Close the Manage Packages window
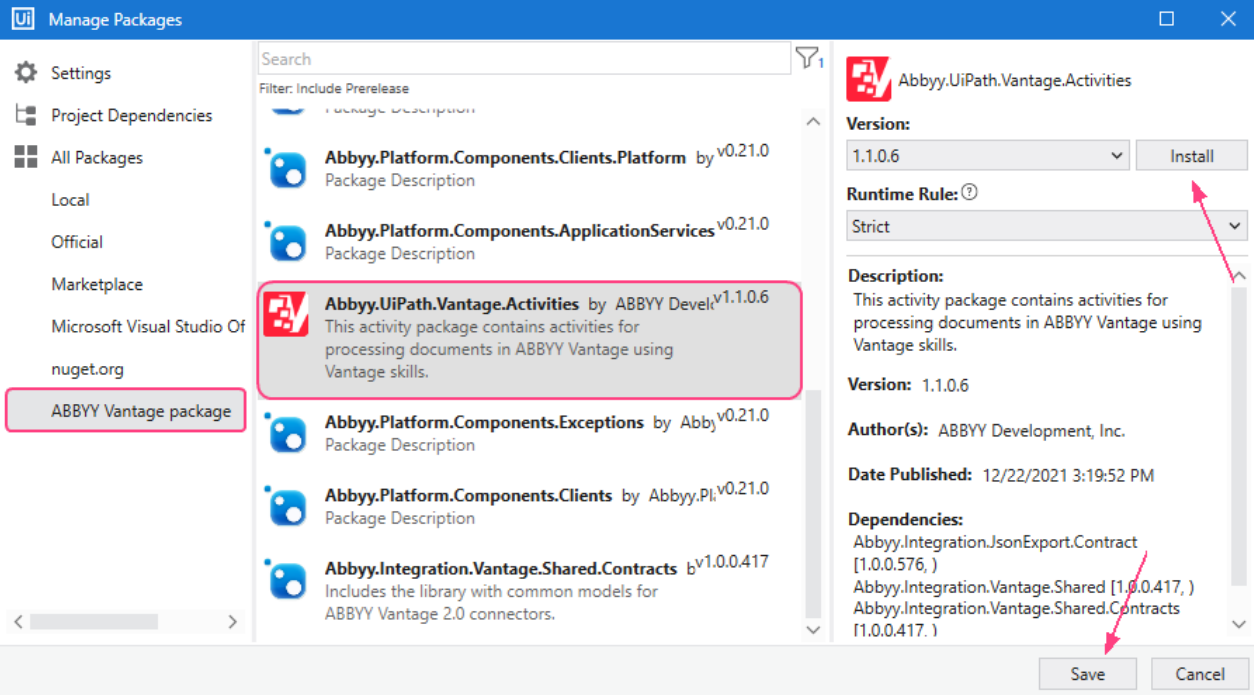 1228,19
